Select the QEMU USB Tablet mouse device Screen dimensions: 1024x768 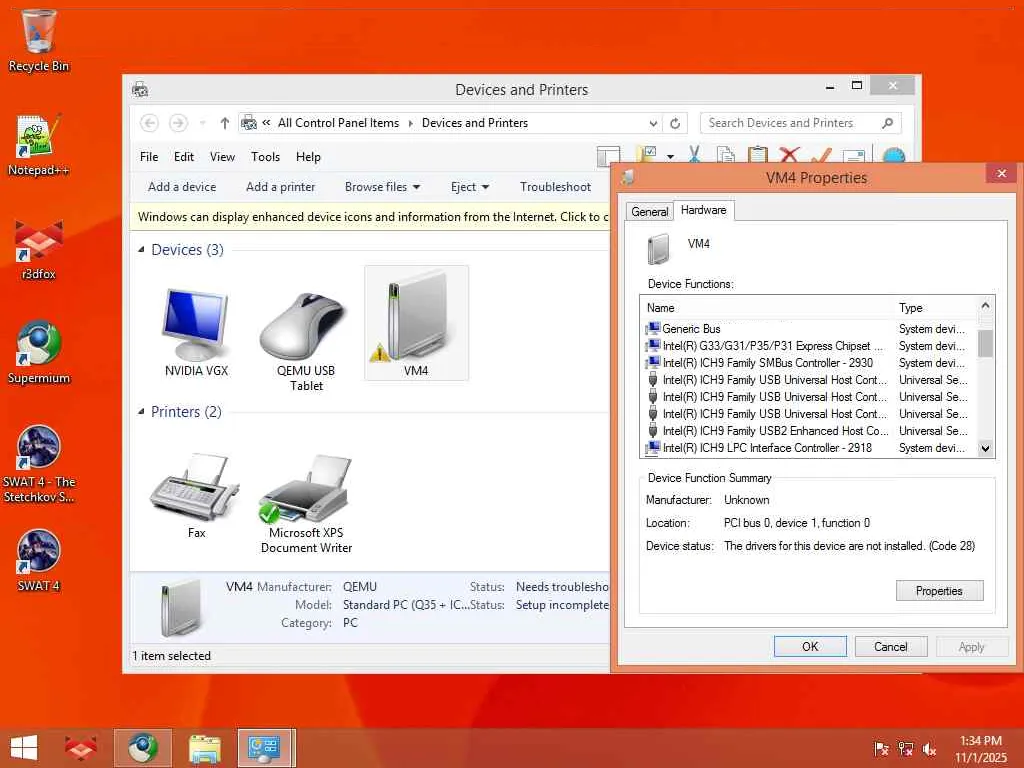coord(306,341)
